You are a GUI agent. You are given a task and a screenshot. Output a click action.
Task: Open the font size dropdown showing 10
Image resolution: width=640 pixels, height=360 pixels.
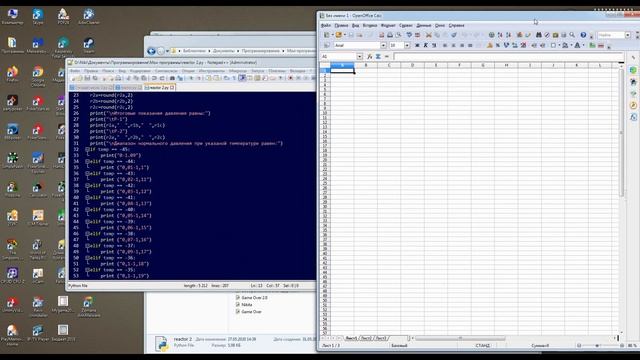tap(407, 45)
